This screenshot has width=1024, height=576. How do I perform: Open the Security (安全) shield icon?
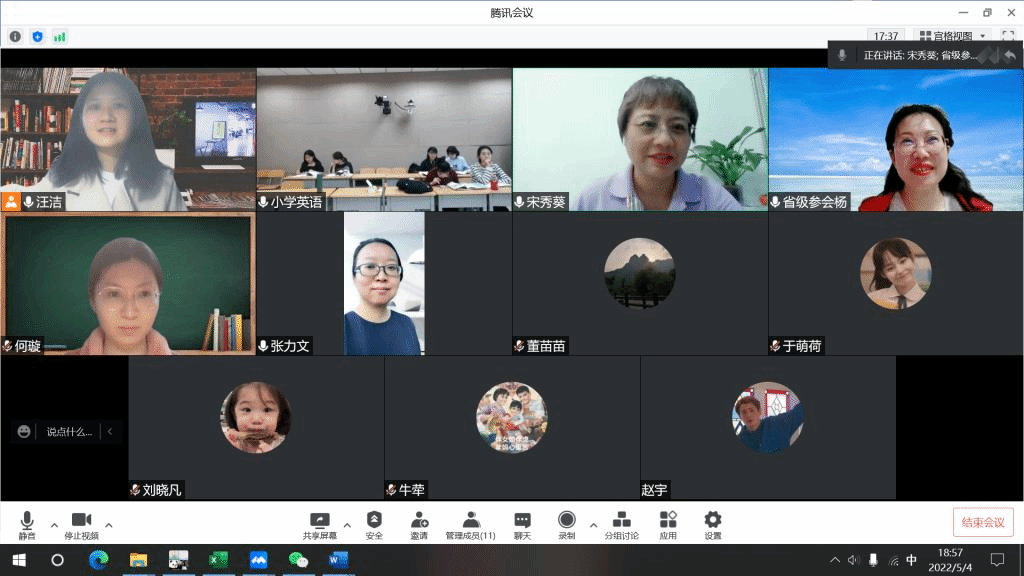pos(374,521)
